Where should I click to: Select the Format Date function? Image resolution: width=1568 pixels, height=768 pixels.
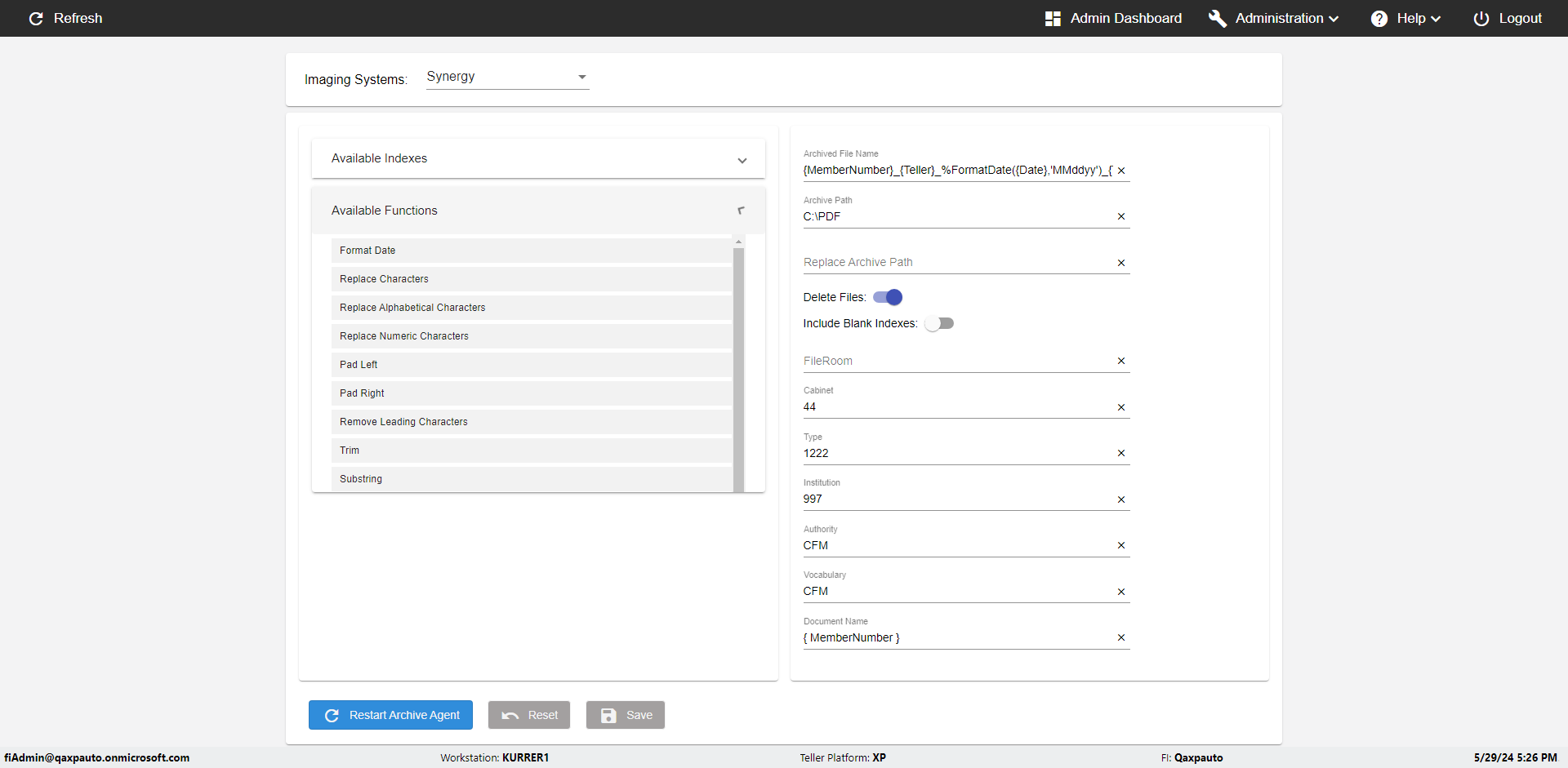(x=532, y=251)
